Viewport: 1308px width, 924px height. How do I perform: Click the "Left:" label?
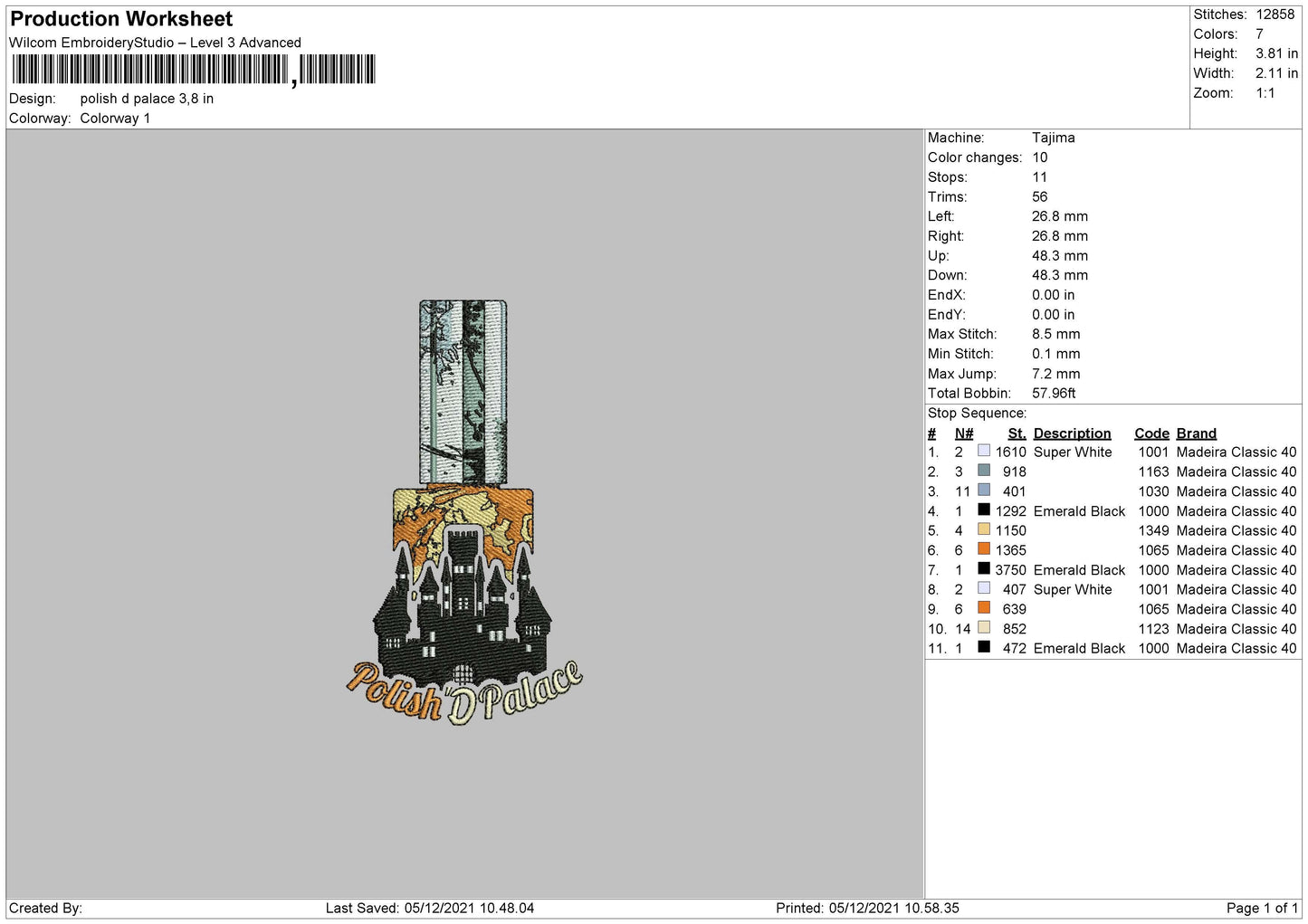941,216
